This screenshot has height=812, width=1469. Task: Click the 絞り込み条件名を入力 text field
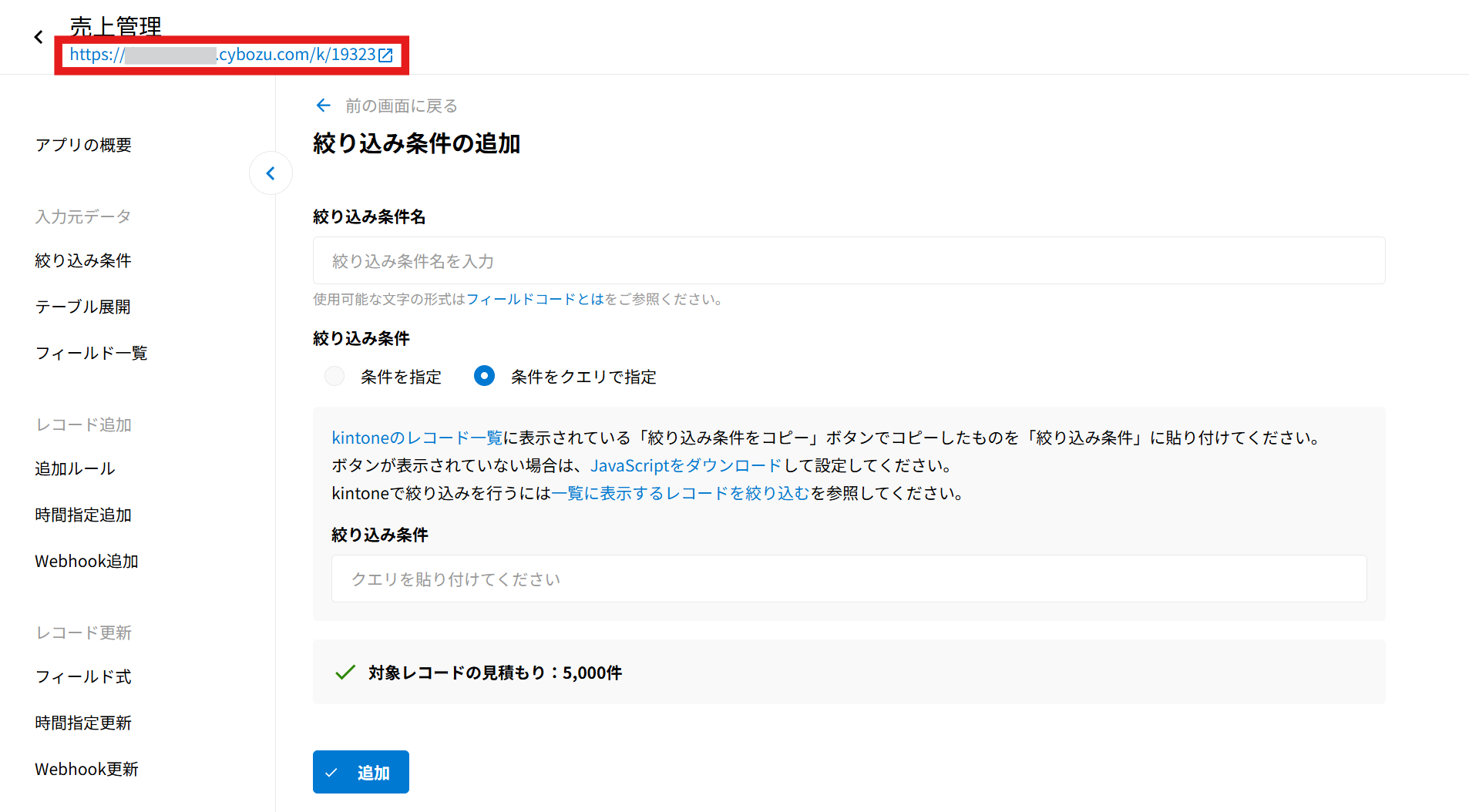(848, 261)
